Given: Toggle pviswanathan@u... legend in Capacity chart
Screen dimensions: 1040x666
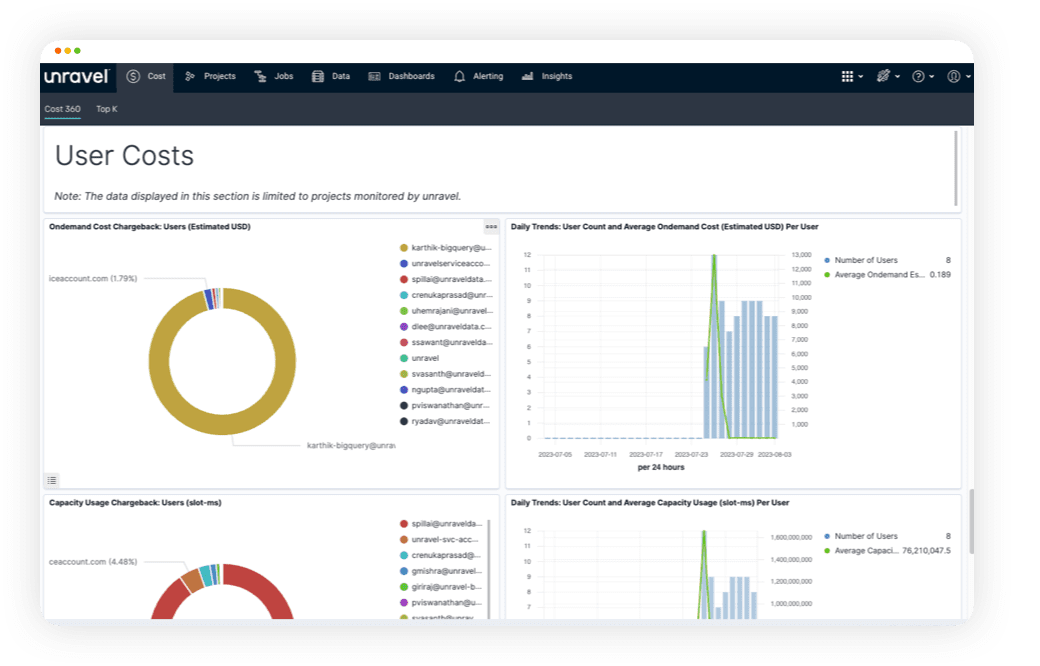Looking at the screenshot, I should point(441,603).
